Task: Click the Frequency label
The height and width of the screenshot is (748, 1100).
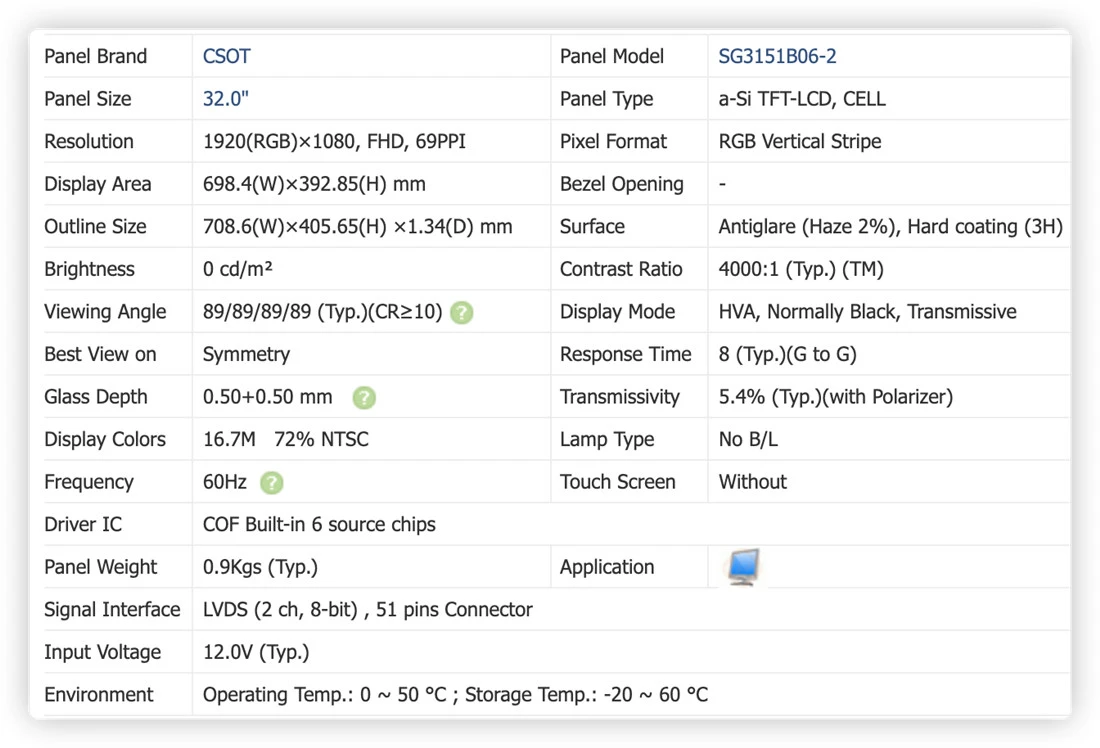Action: (x=89, y=482)
